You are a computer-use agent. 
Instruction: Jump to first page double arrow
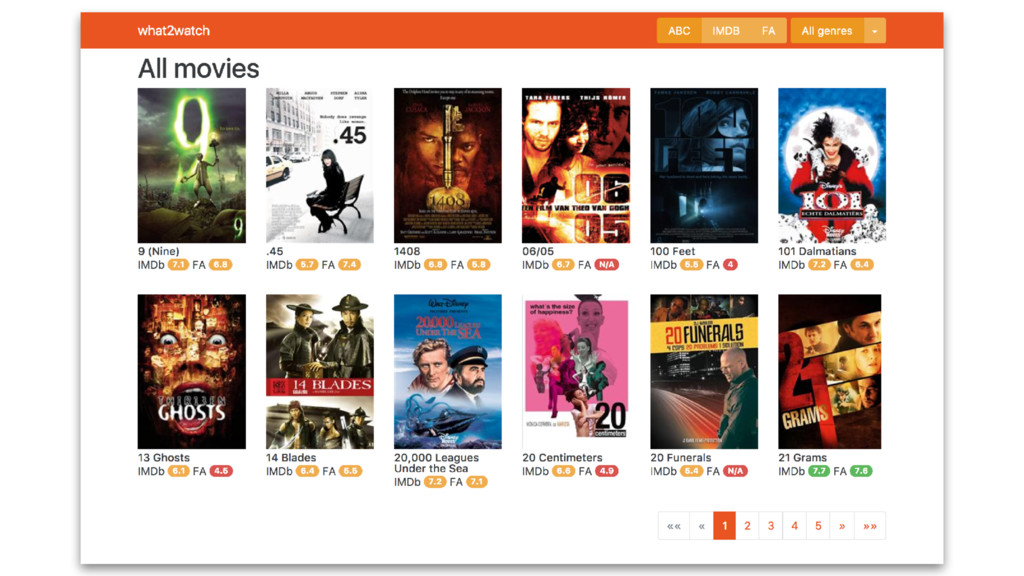click(x=674, y=526)
